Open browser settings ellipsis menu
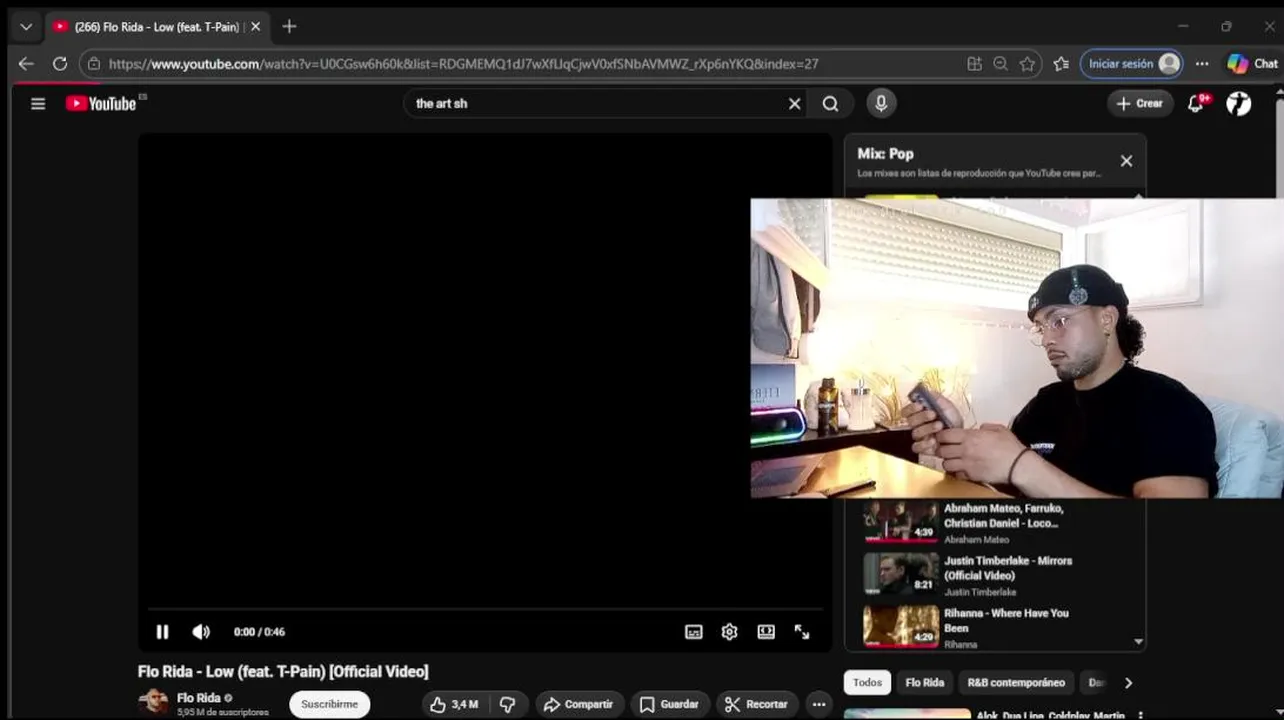This screenshot has width=1284, height=720. tap(1202, 63)
